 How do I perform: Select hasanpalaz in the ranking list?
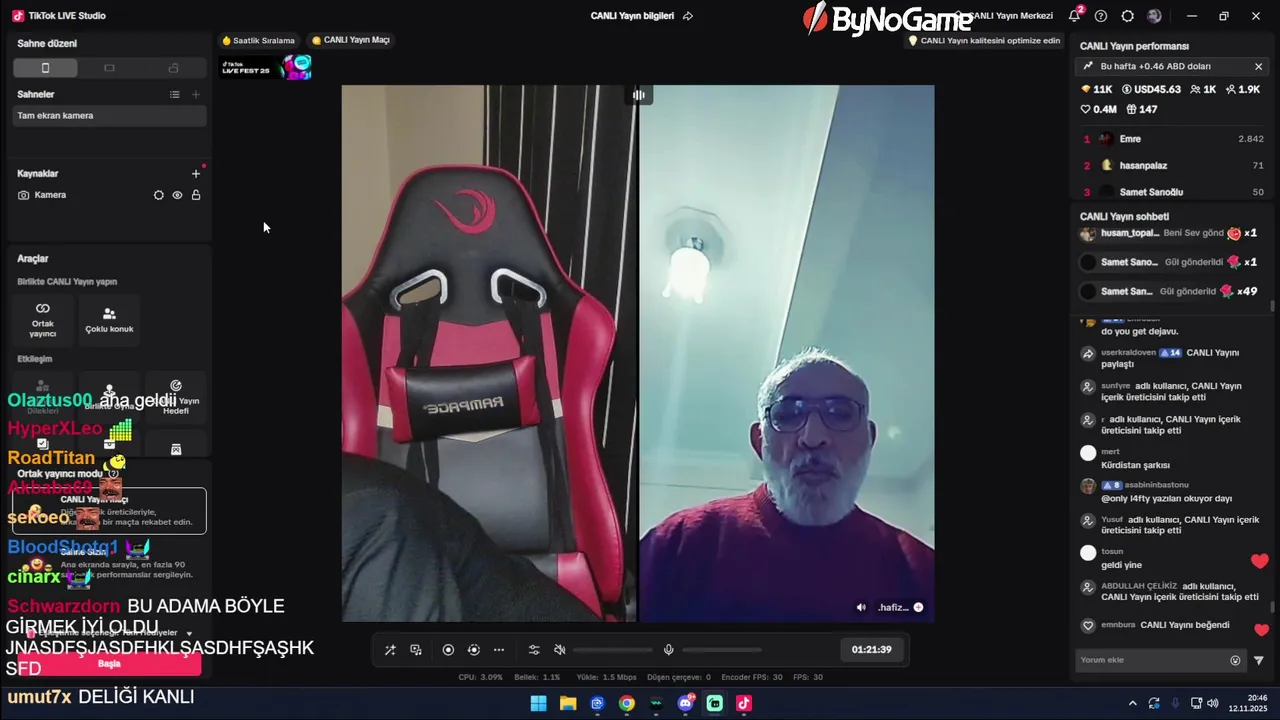pyautogui.click(x=1173, y=165)
